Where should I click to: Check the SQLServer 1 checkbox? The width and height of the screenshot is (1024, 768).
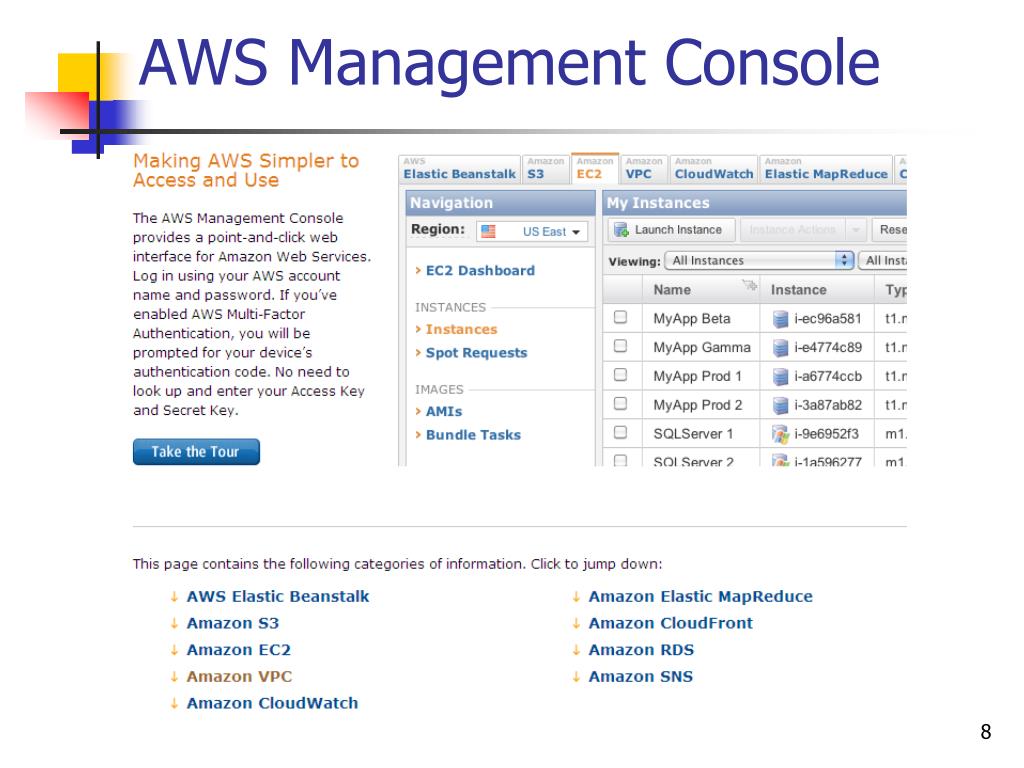click(x=620, y=432)
